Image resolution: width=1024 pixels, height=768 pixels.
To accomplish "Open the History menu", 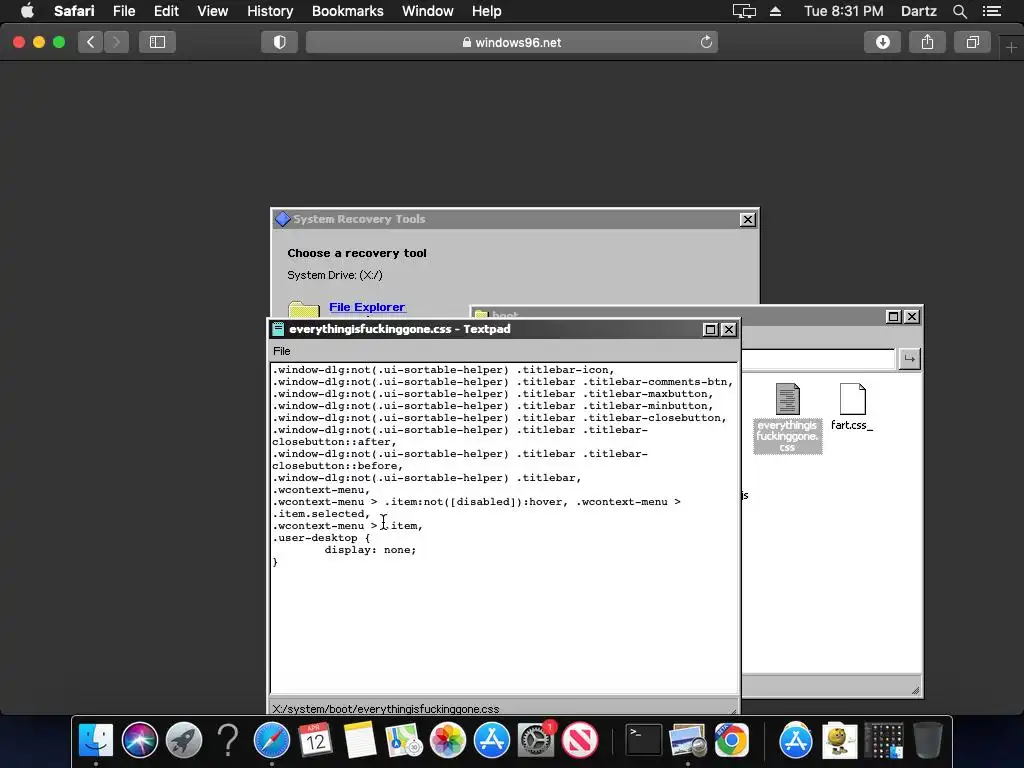I will (x=270, y=11).
